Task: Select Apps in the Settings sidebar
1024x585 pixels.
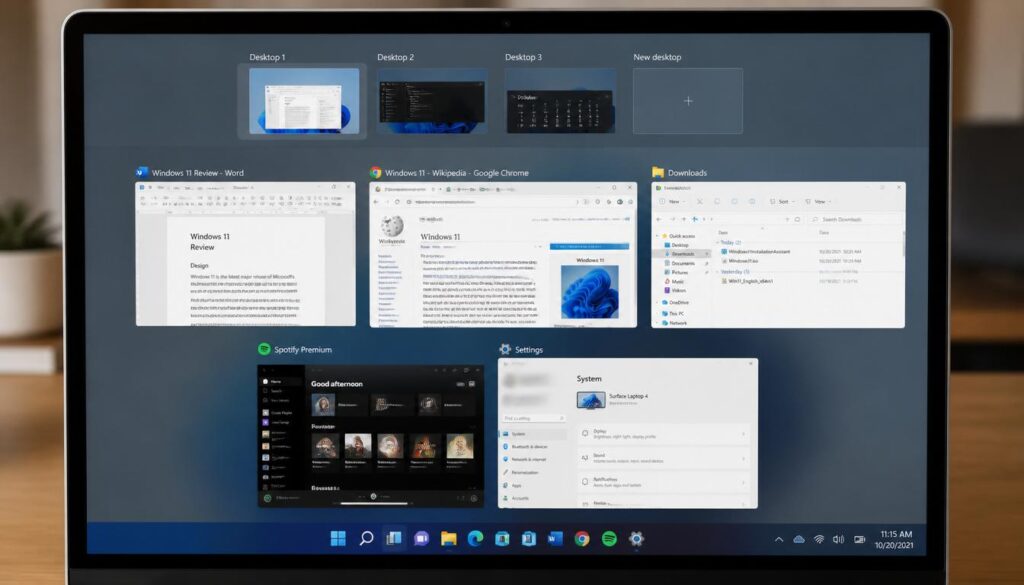Action: tap(512, 485)
